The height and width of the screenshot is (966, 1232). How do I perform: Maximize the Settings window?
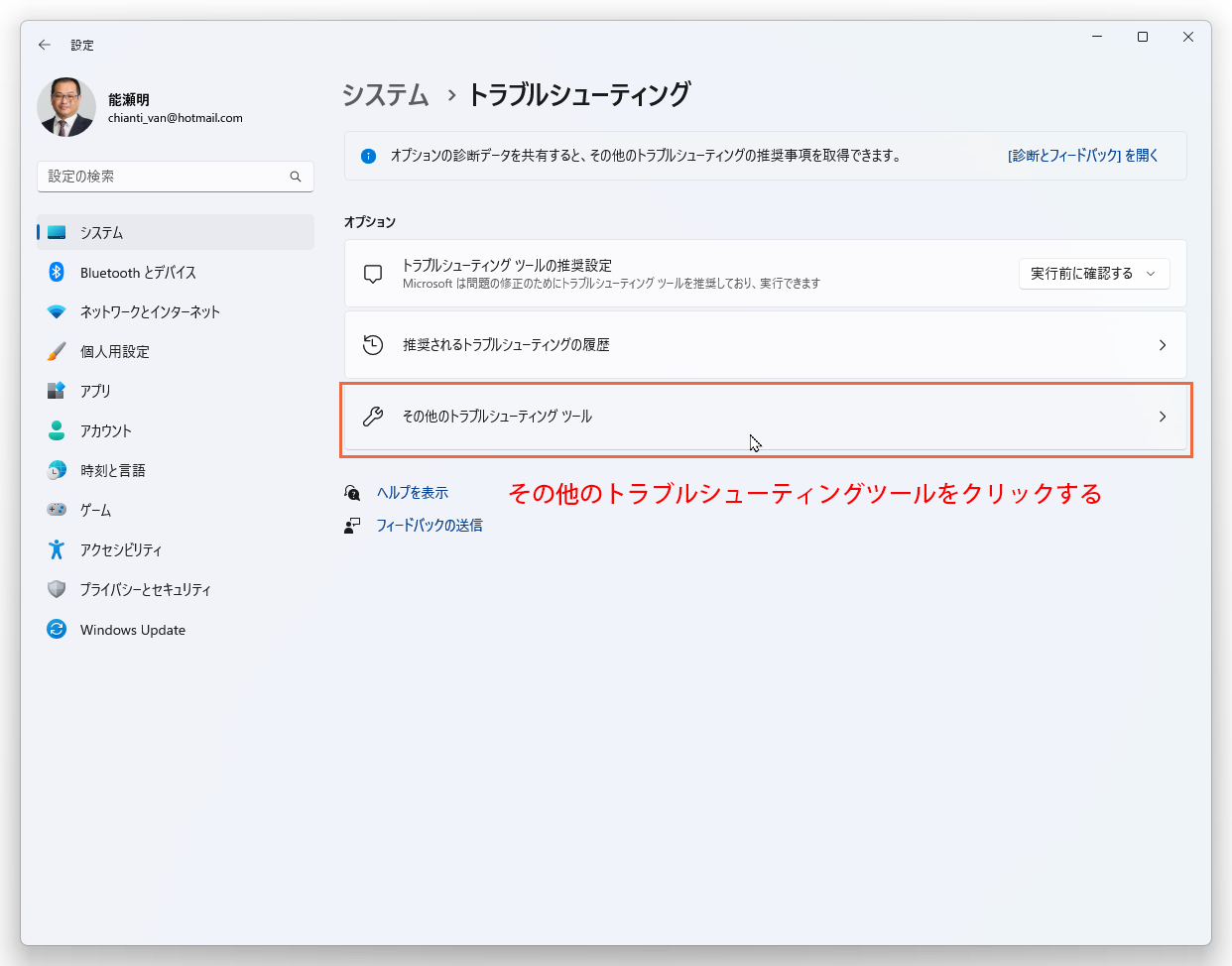1143,37
